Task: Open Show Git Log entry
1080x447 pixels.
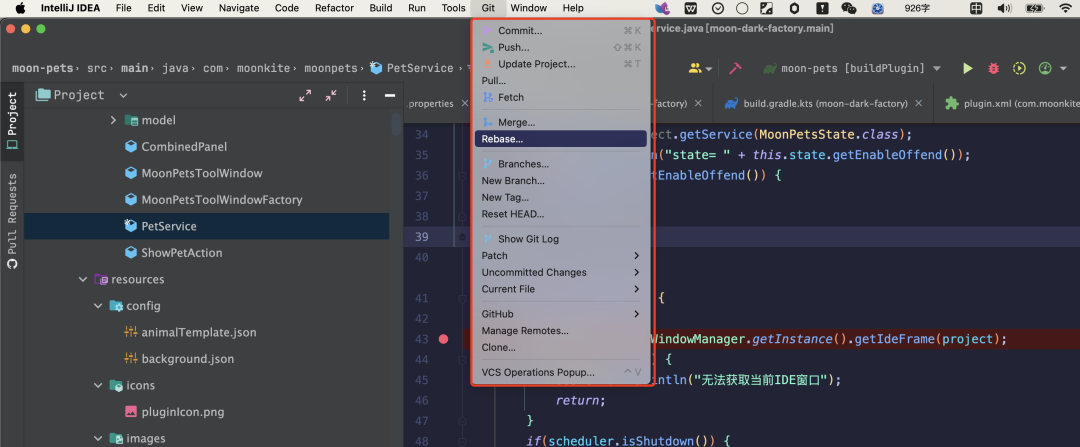Action: [x=561, y=239]
